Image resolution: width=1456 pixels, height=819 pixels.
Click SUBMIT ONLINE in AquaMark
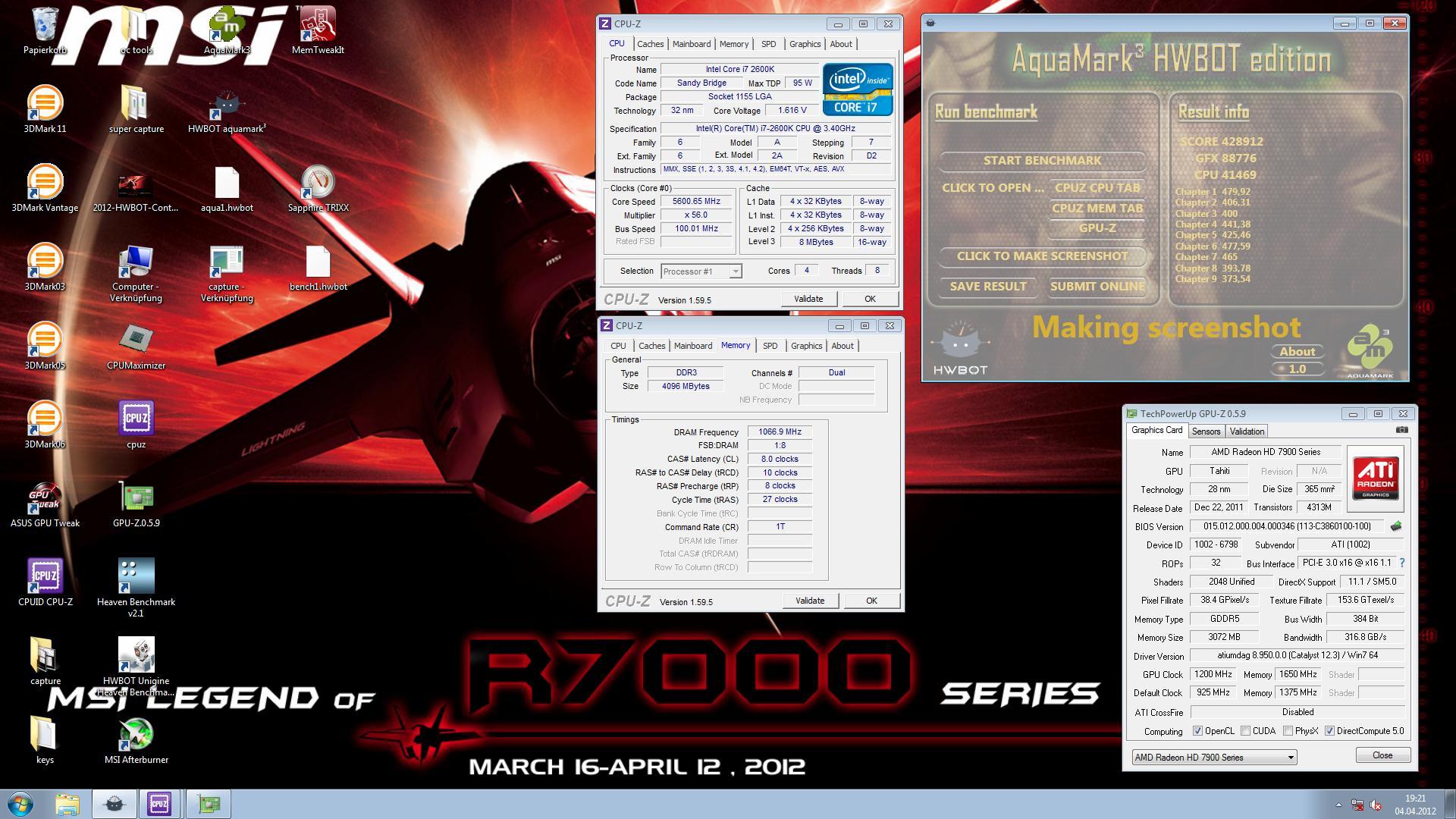(x=1097, y=287)
